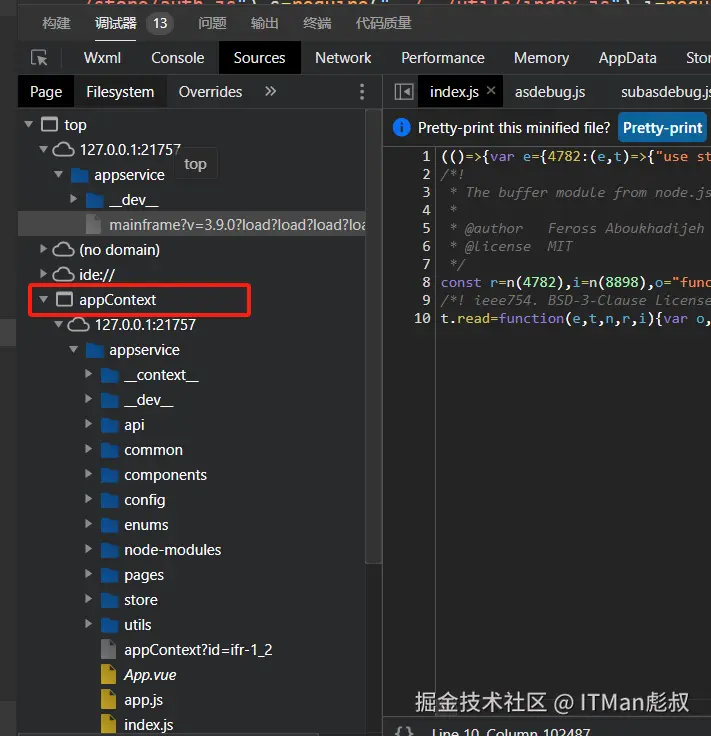Switch to the Wxml tab
The width and height of the screenshot is (711, 736).
tap(102, 58)
